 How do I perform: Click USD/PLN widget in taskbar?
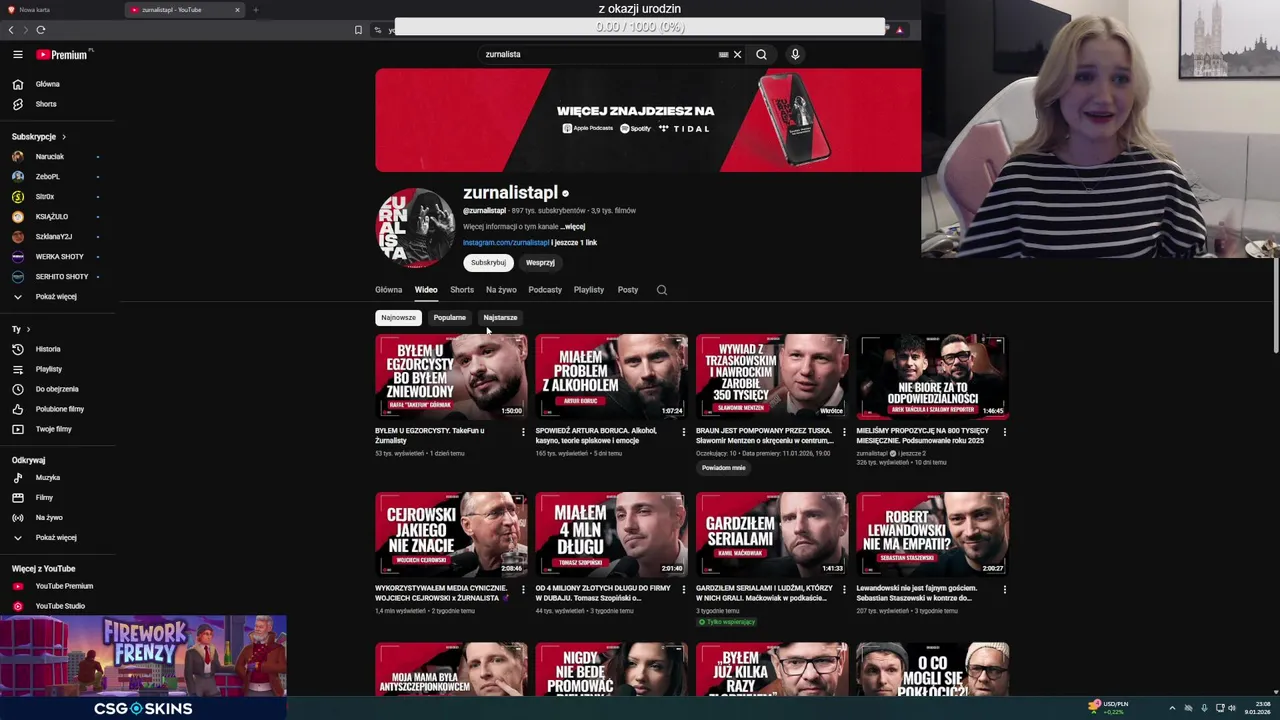(1108, 708)
